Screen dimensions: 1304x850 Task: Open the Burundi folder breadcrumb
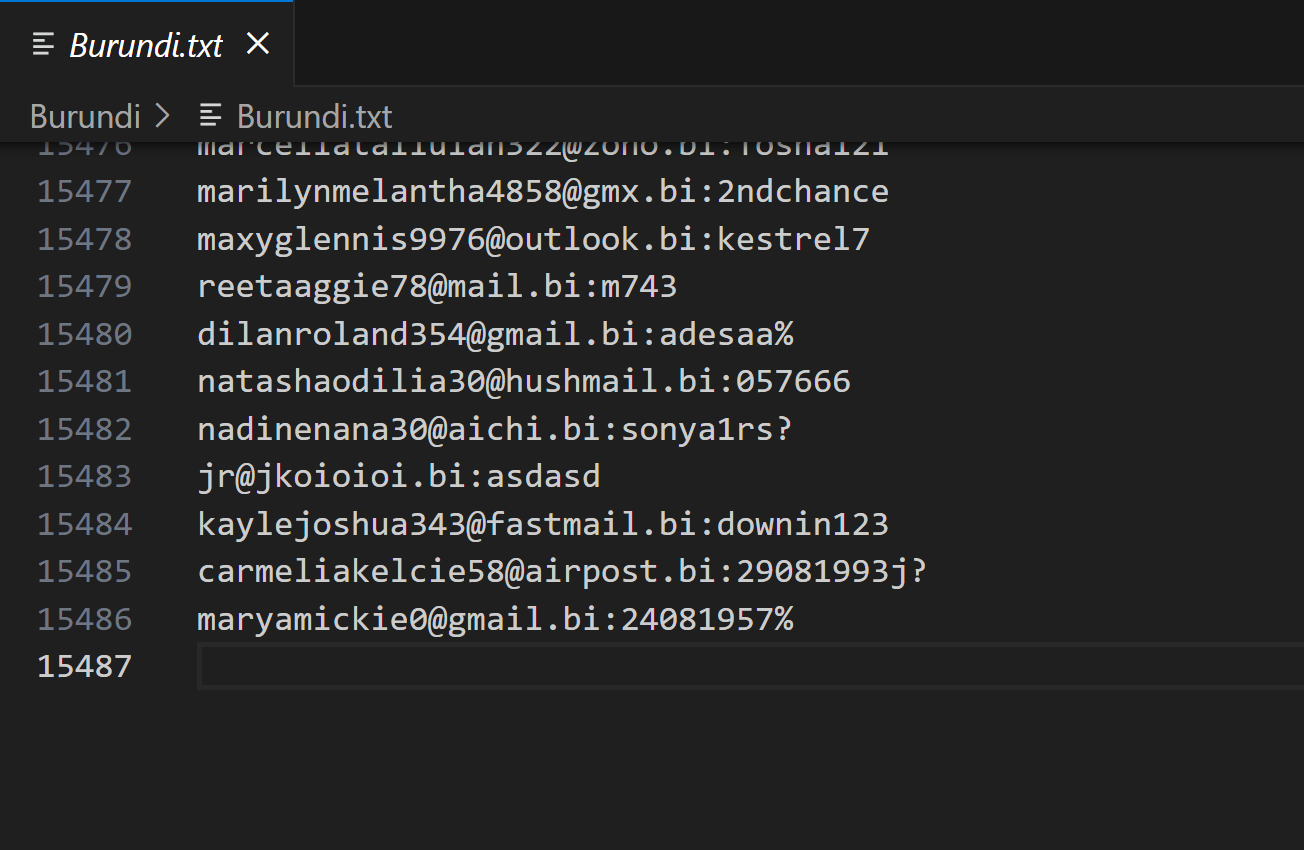pos(85,116)
